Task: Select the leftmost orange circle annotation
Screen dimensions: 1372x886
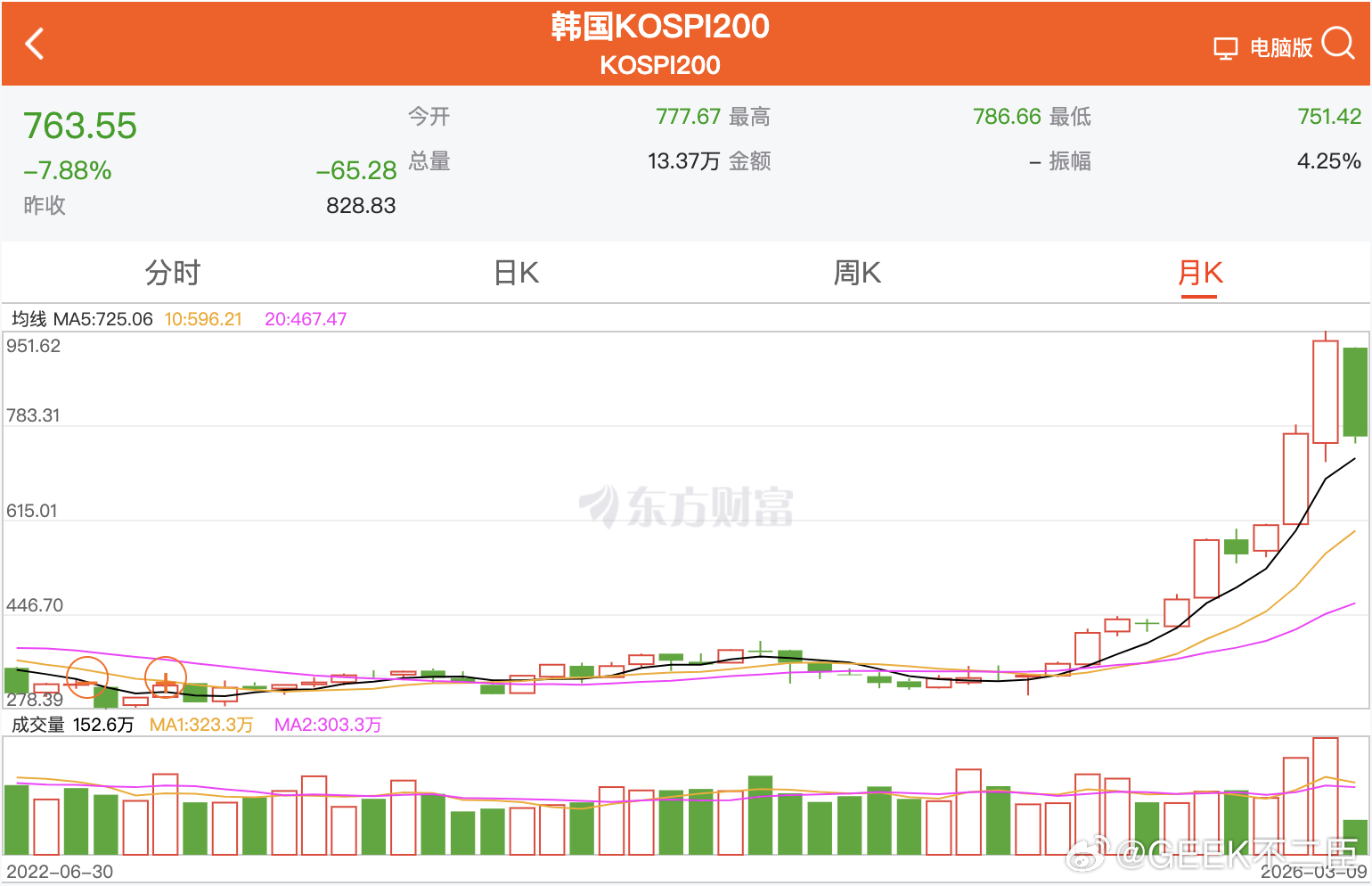Action: [86, 677]
